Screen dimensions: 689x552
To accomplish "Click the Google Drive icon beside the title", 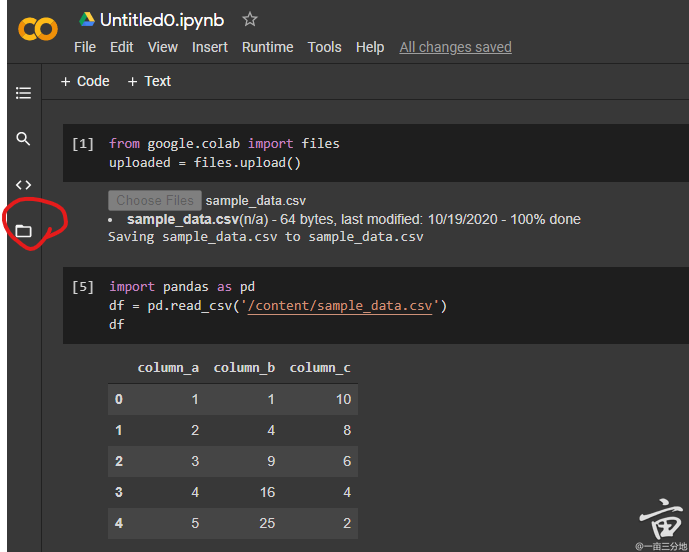I will tap(87, 20).
